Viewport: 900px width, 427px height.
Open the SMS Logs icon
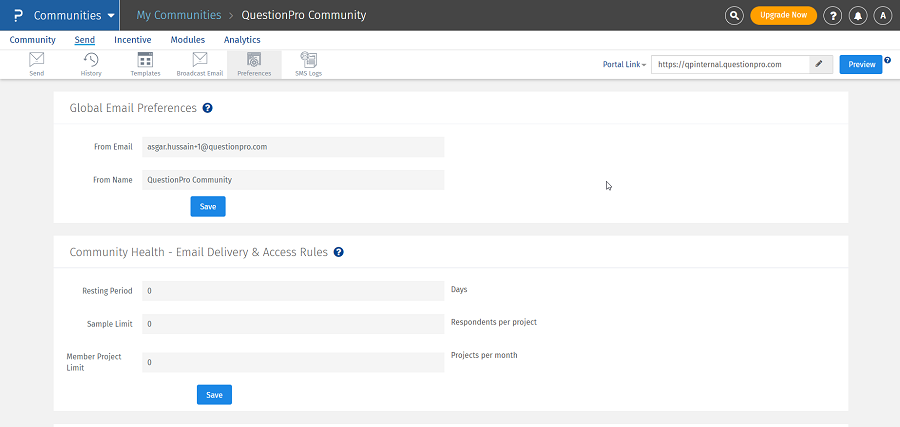coord(308,62)
